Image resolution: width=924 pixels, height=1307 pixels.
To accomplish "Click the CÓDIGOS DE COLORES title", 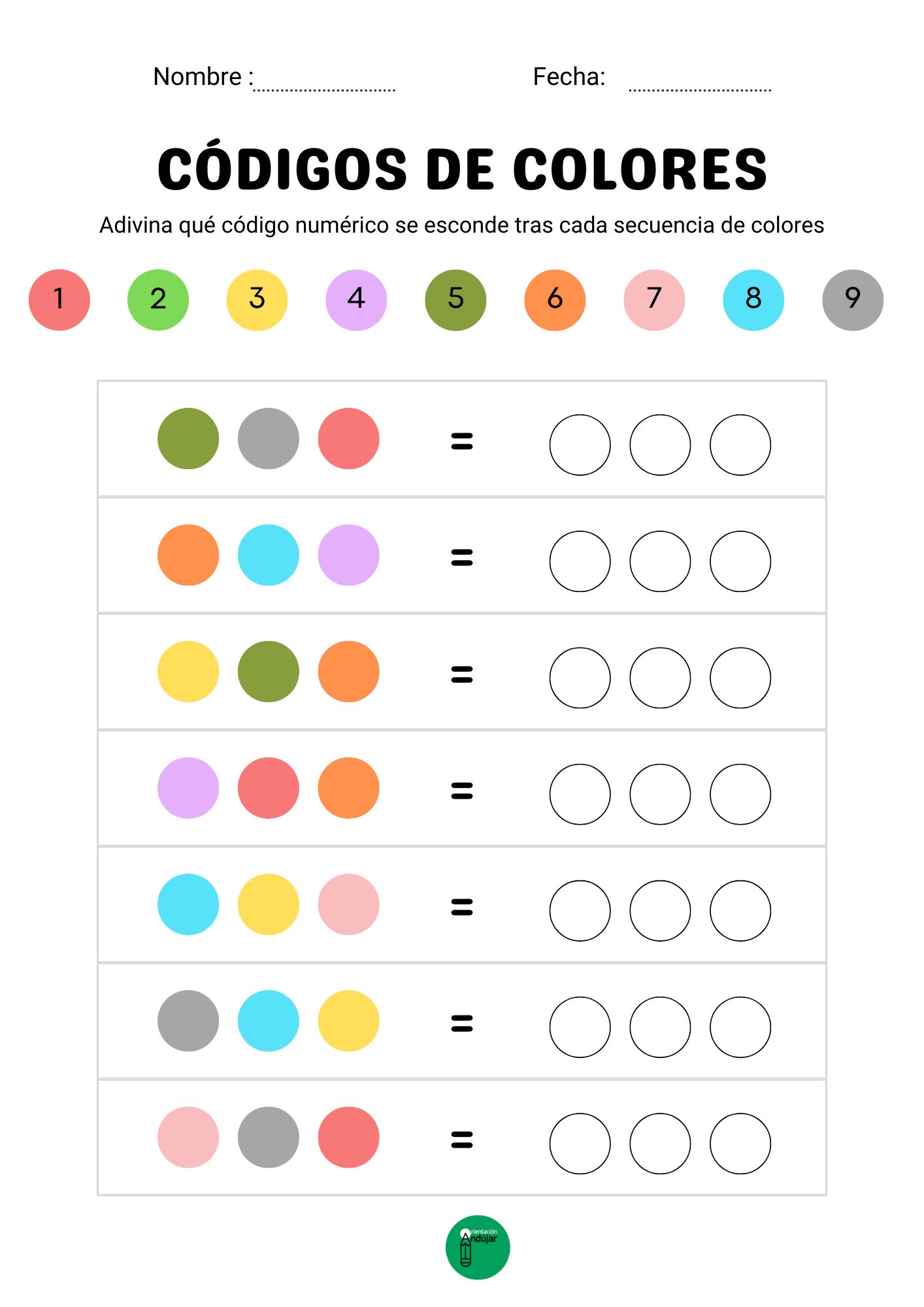I will [462, 169].
